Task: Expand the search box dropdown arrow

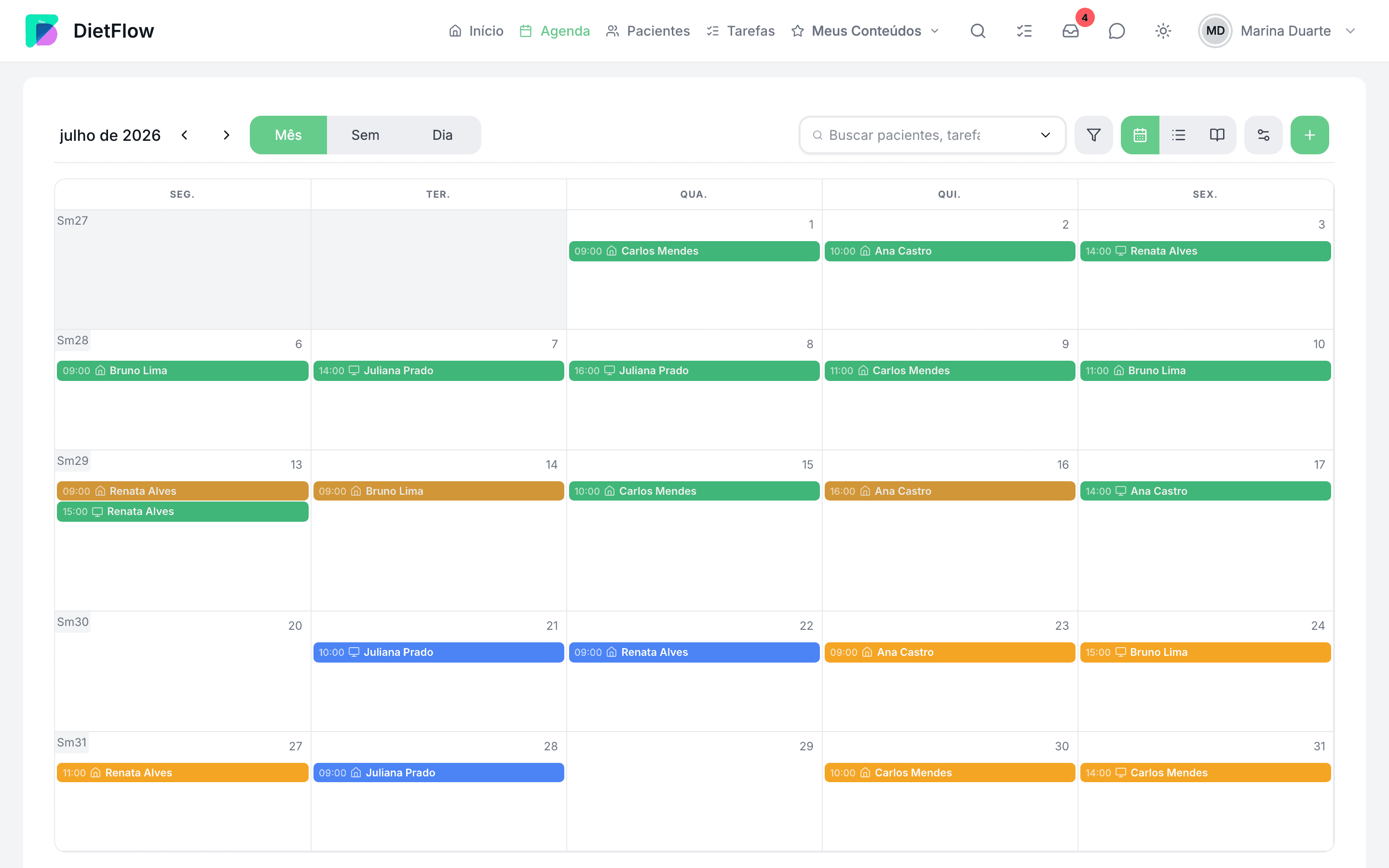Action: [1045, 135]
